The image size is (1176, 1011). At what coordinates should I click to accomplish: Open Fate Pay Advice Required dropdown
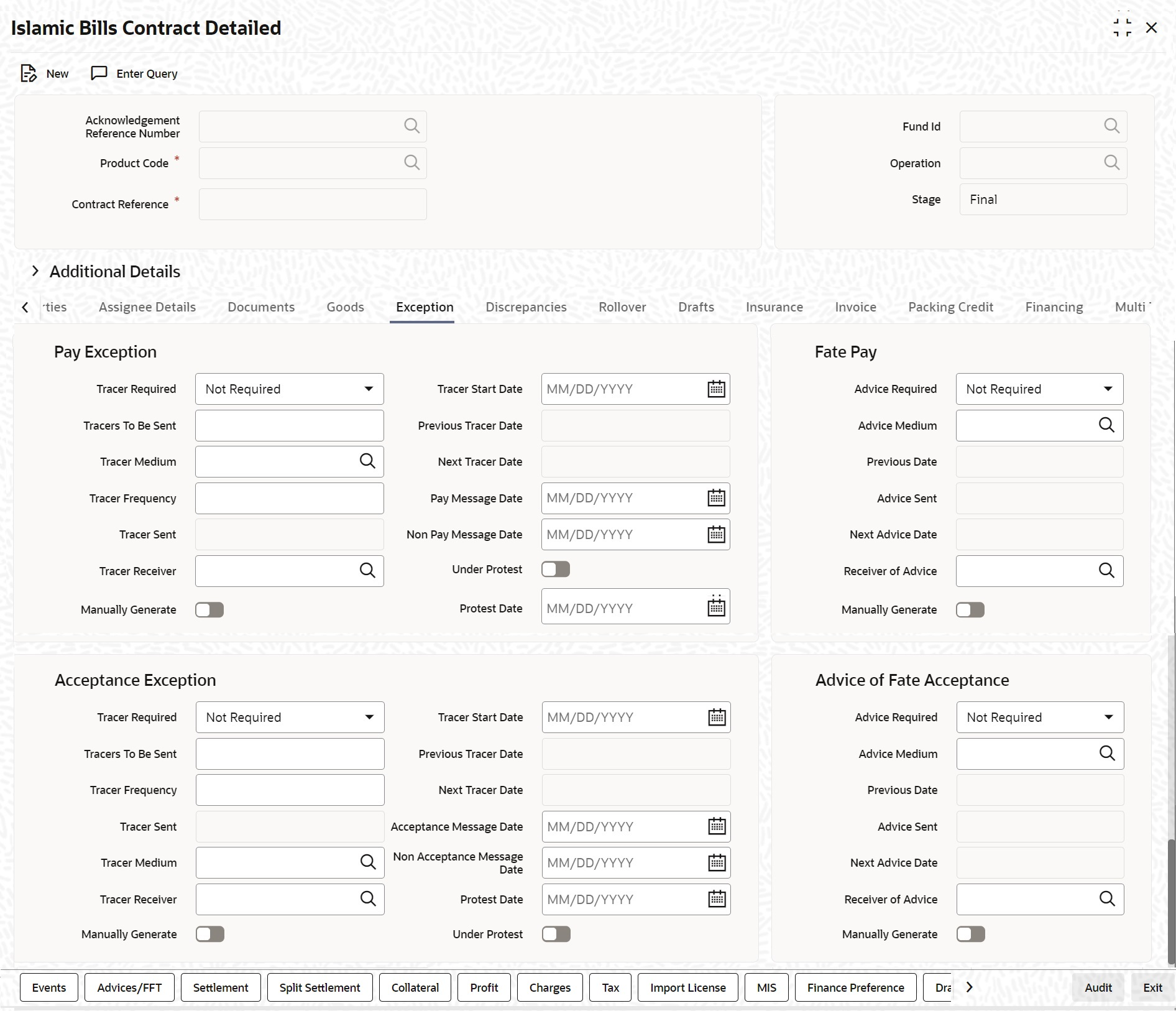[1040, 389]
